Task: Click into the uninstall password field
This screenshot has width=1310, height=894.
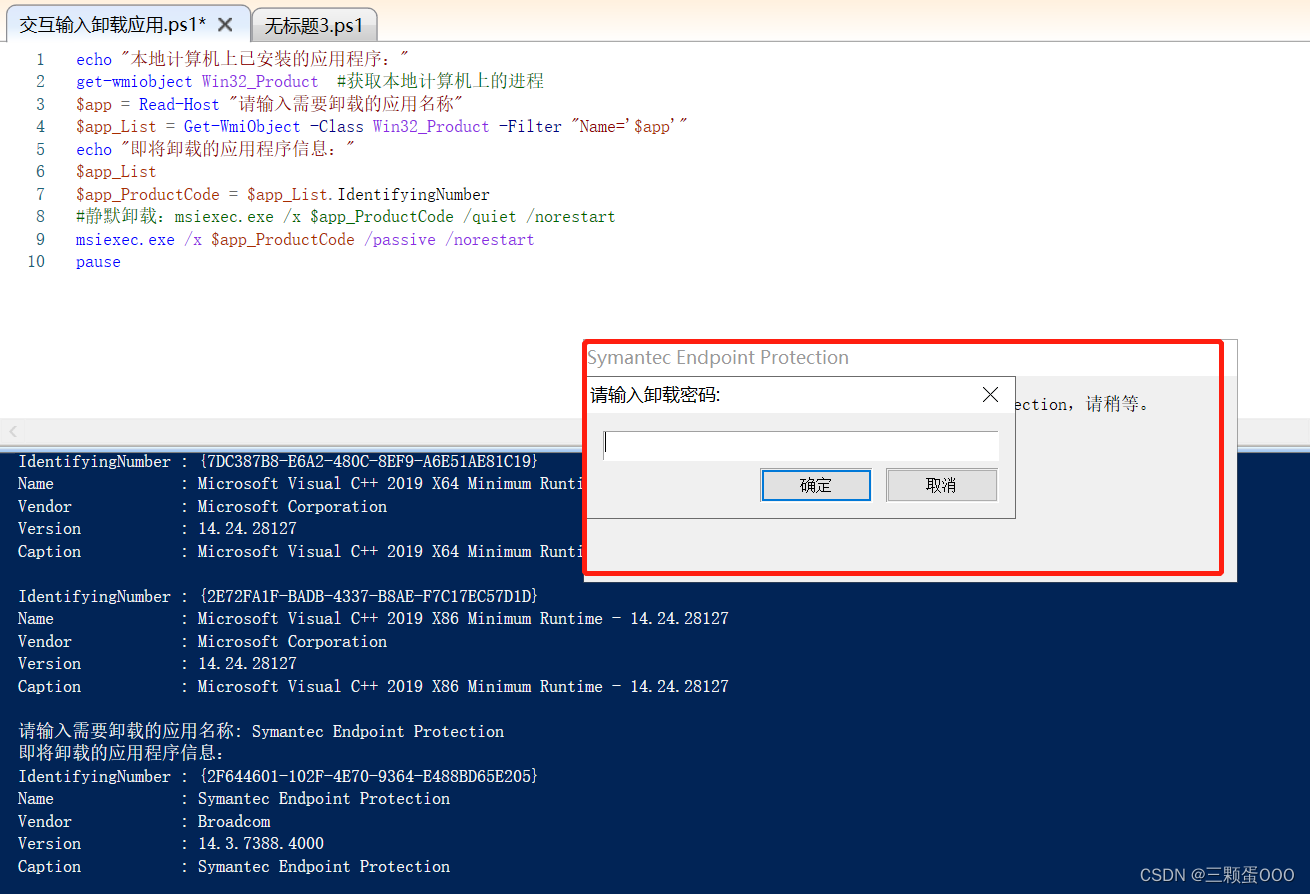Action: 801,446
